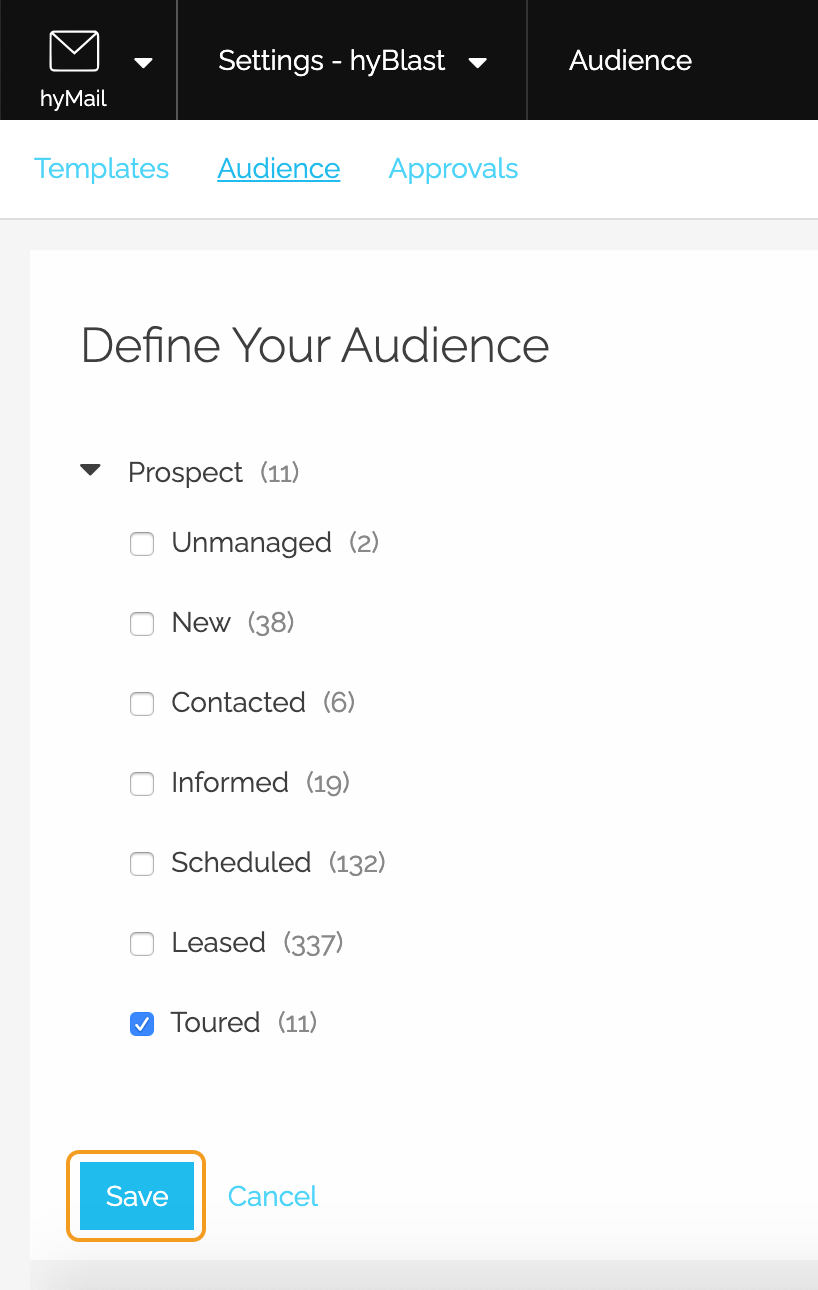
Task: Click the Cancel link
Action: coord(273,1196)
